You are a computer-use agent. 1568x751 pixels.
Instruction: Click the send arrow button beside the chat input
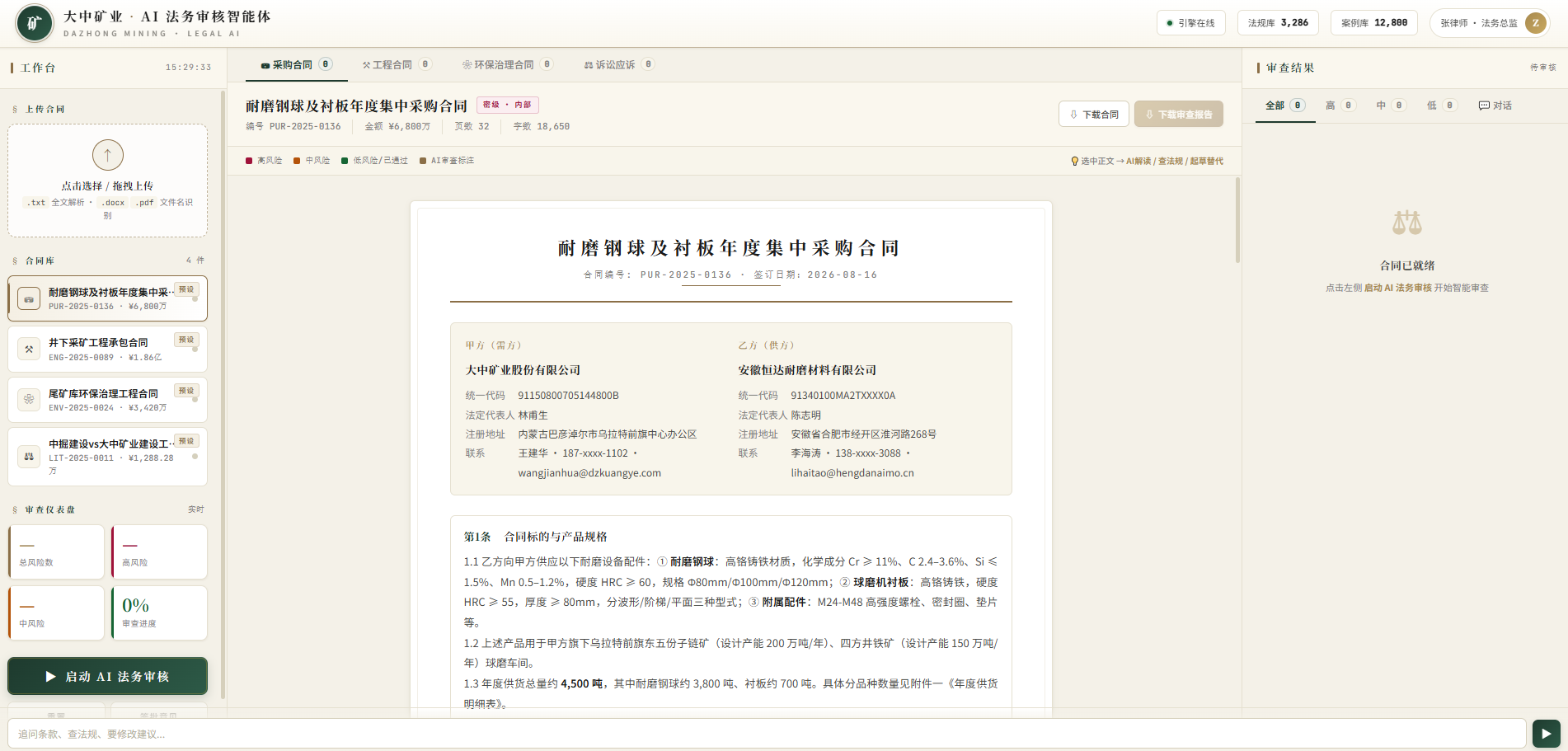(1547, 734)
